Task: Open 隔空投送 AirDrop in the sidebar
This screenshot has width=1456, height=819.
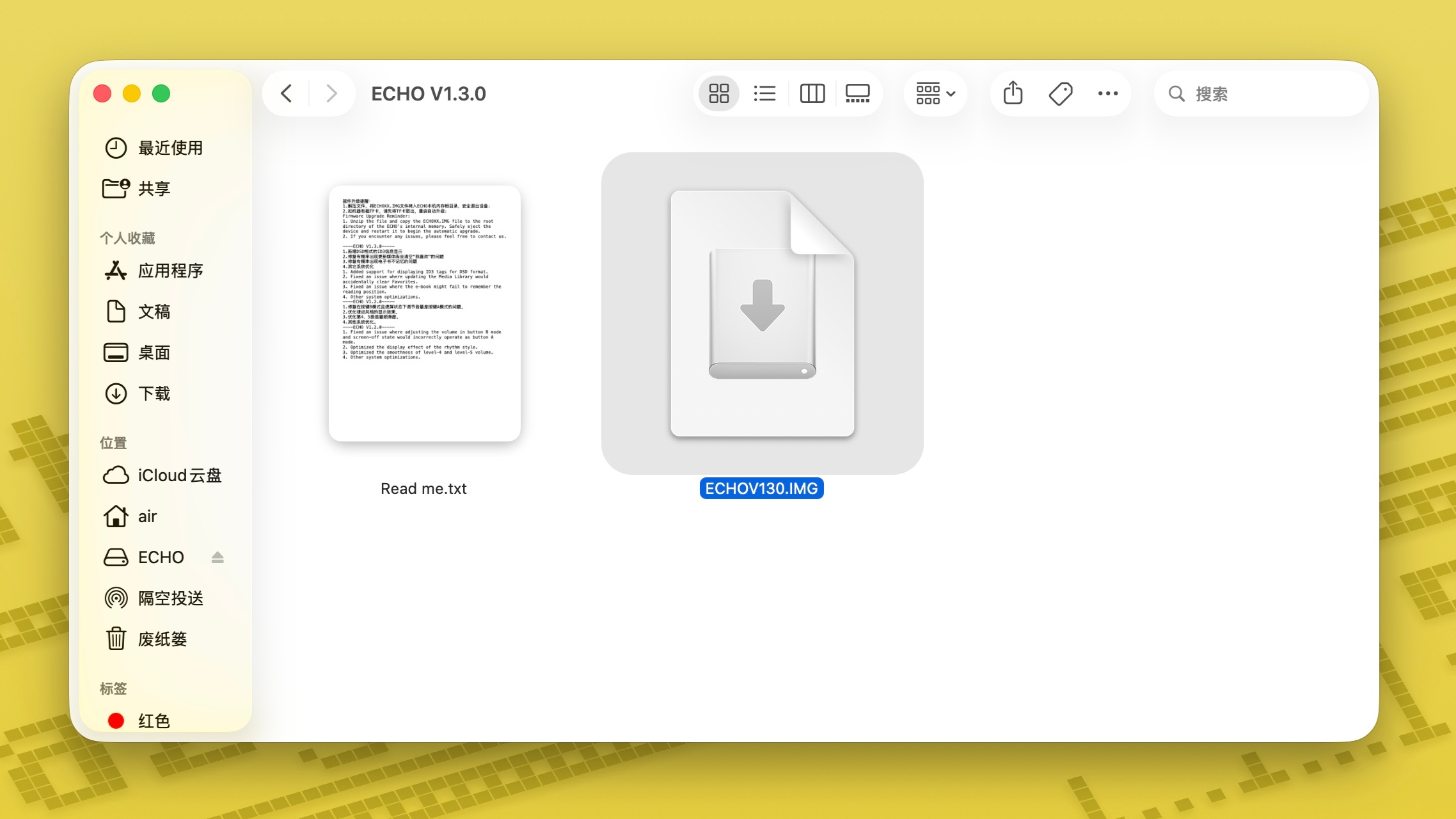Action: click(170, 598)
